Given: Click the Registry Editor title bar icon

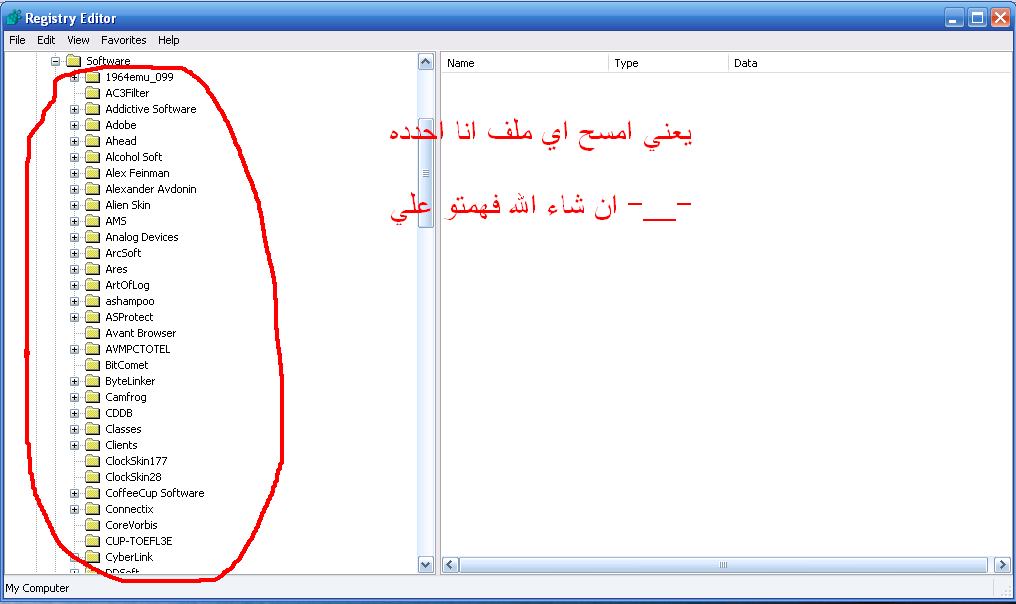Looking at the screenshot, I should pyautogui.click(x=14, y=17).
